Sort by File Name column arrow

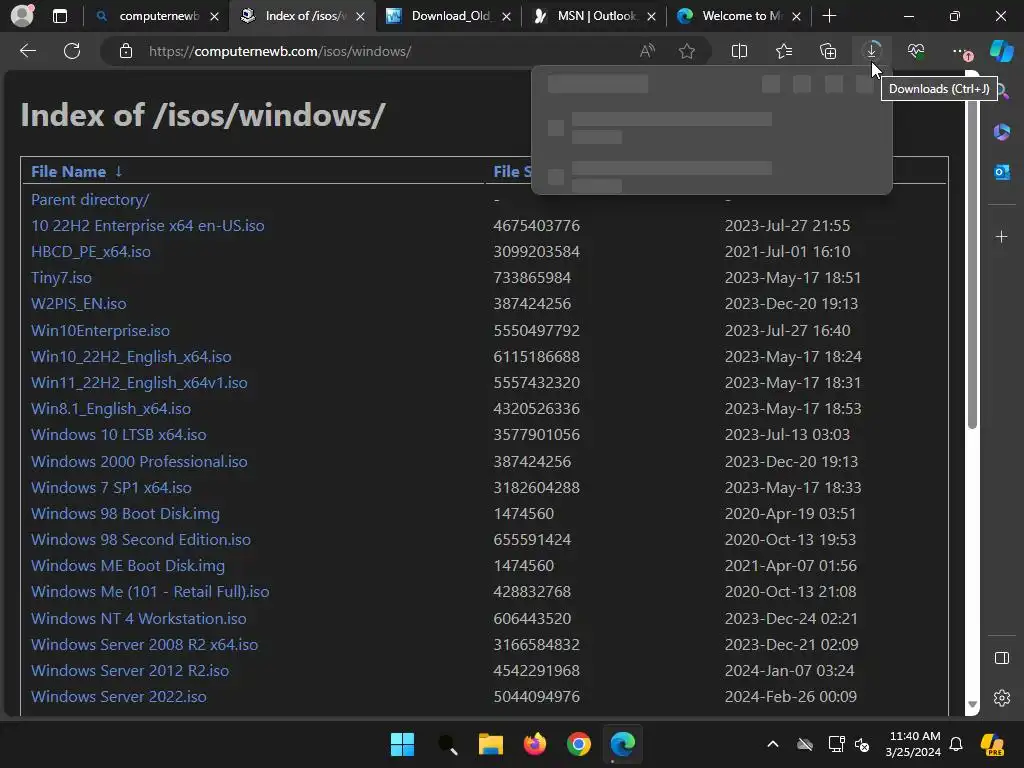(118, 171)
